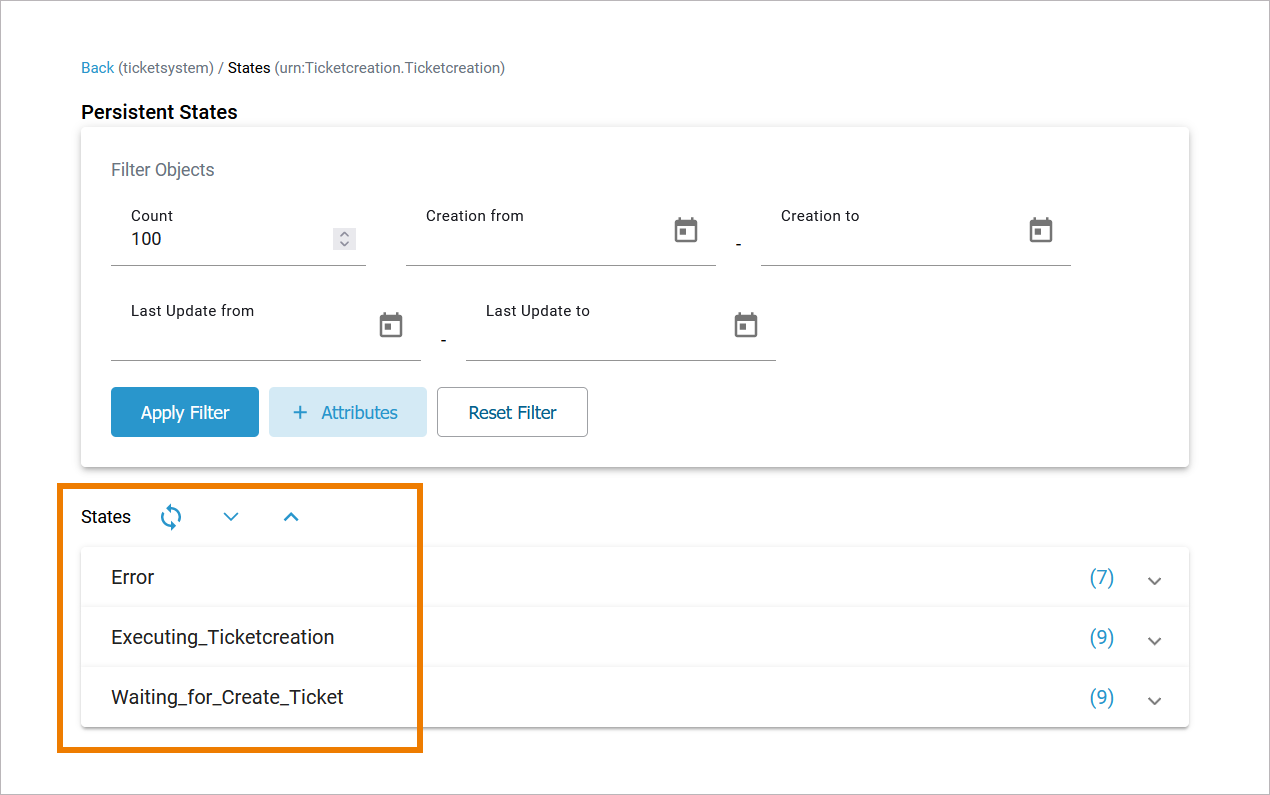This screenshot has height=795, width=1270.
Task: Go Back via breadcrumb link
Action: click(97, 68)
